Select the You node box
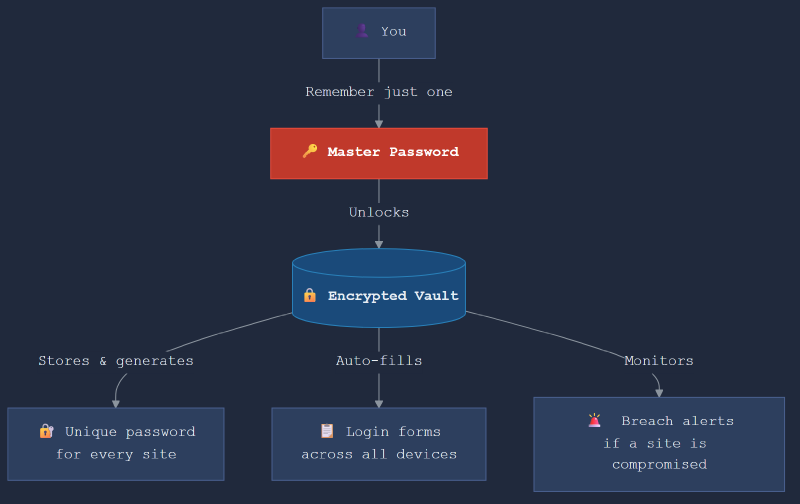Image resolution: width=800 pixels, height=504 pixels. (379, 33)
